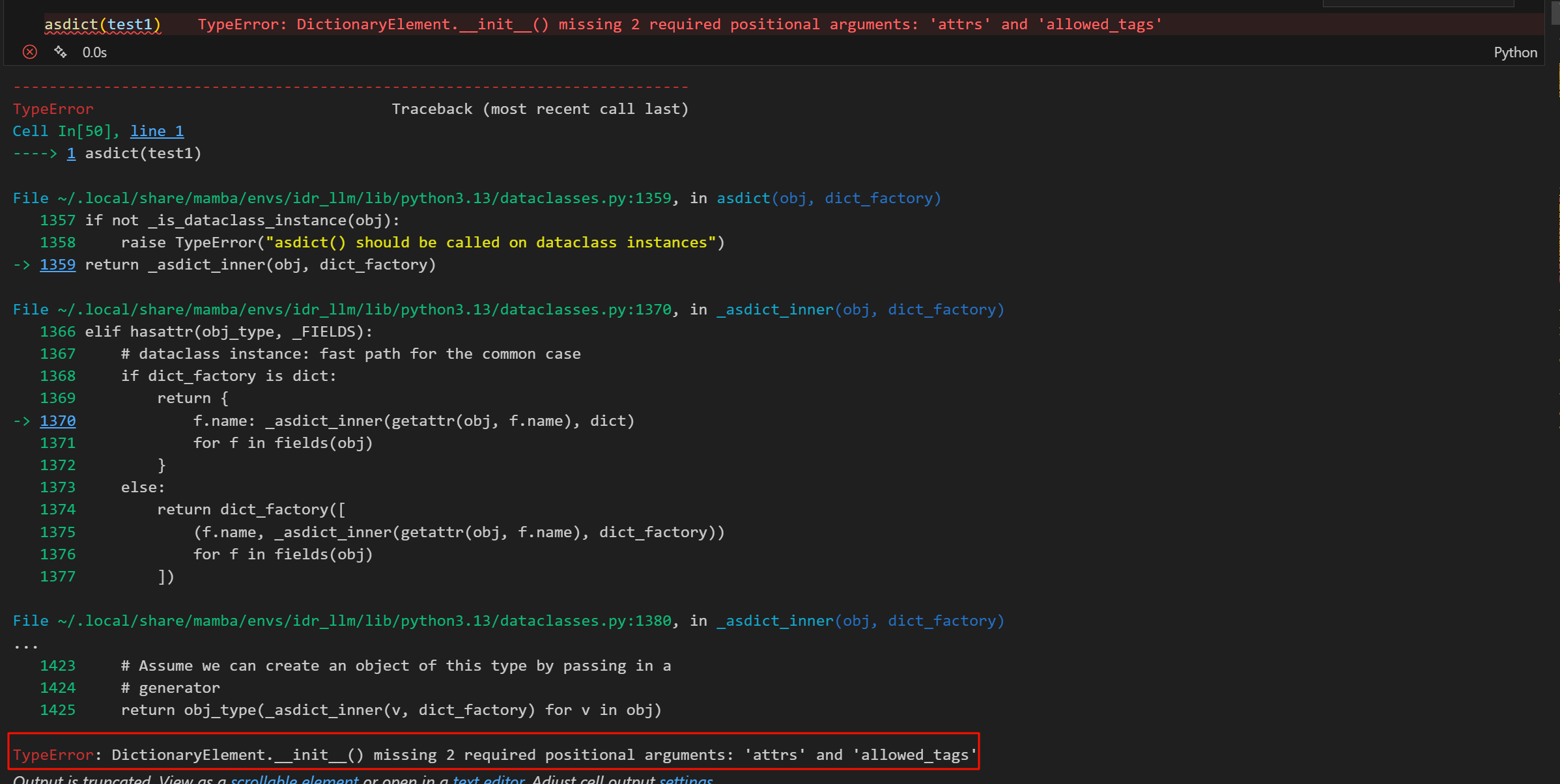The width and height of the screenshot is (1560, 784).
Task: Click the sparkle AI fix icon
Action: click(x=61, y=52)
